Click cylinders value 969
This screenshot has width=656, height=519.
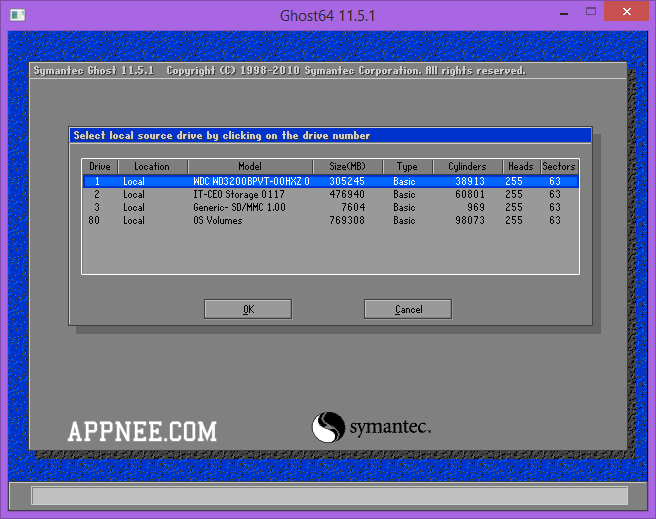click(476, 207)
